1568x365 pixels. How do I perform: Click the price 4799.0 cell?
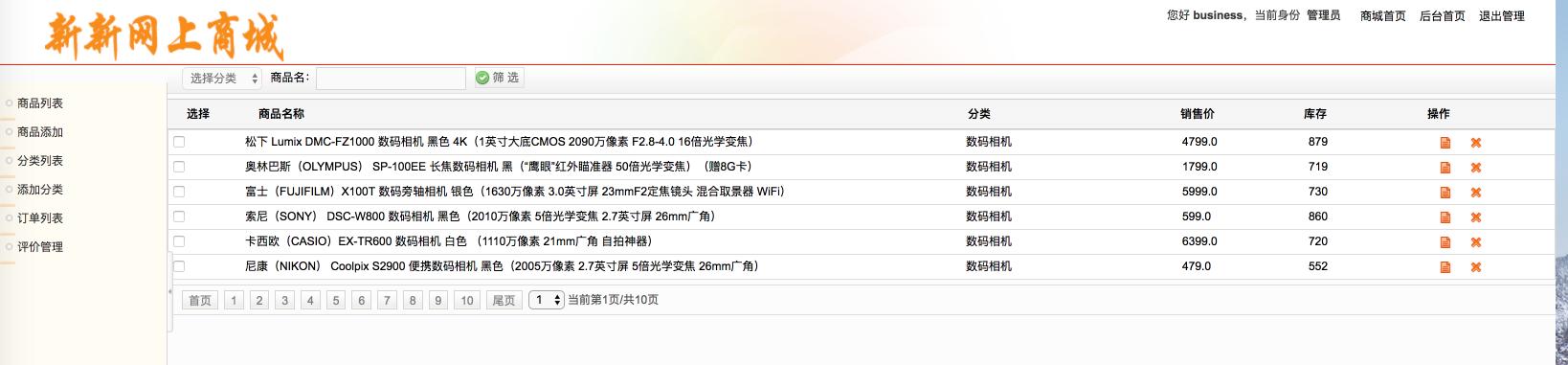1199,142
